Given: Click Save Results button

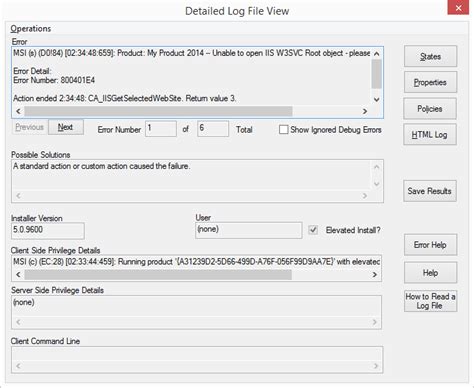Looking at the screenshot, I should pos(430,191).
